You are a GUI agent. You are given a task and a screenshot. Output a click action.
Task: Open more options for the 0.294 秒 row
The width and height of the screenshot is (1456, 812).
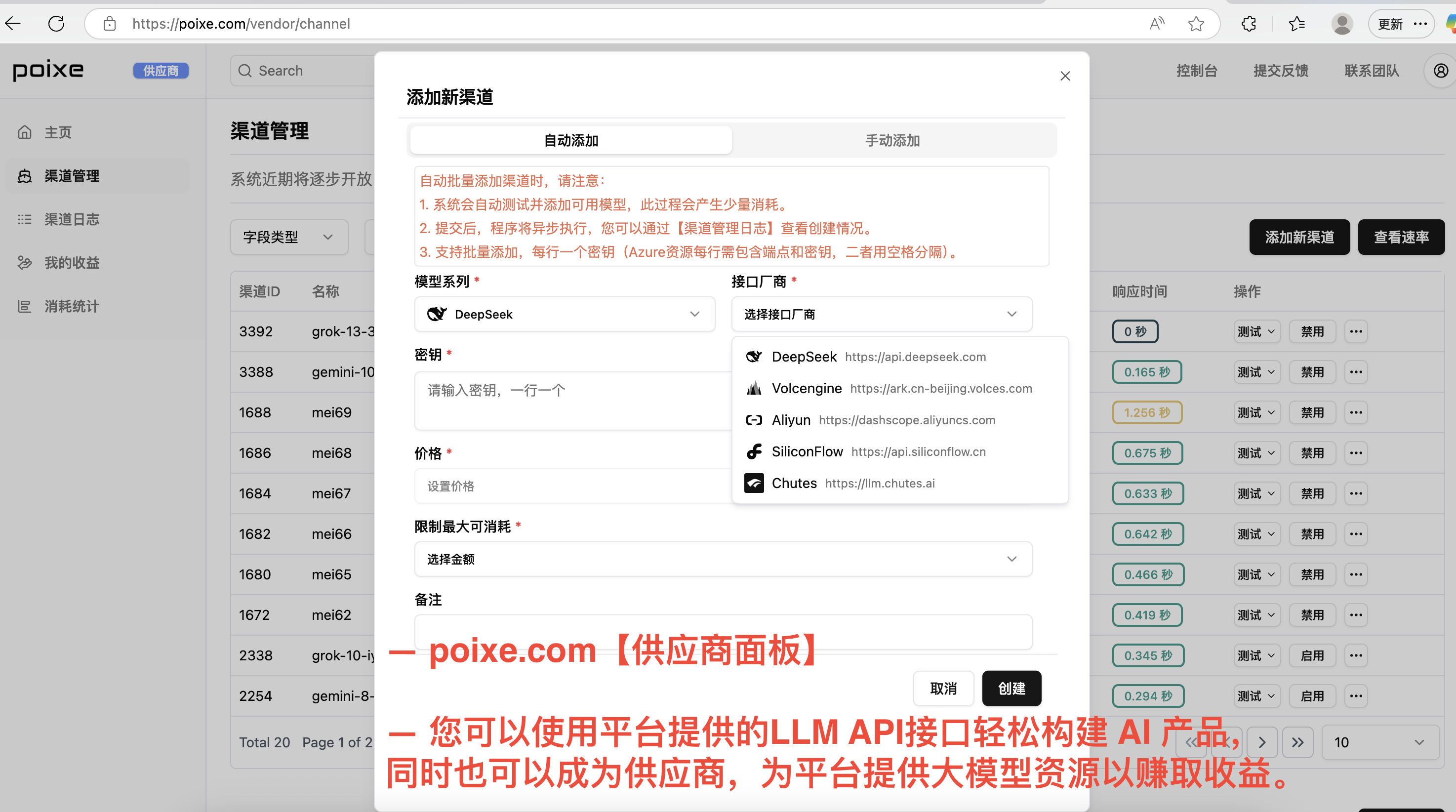point(1356,696)
